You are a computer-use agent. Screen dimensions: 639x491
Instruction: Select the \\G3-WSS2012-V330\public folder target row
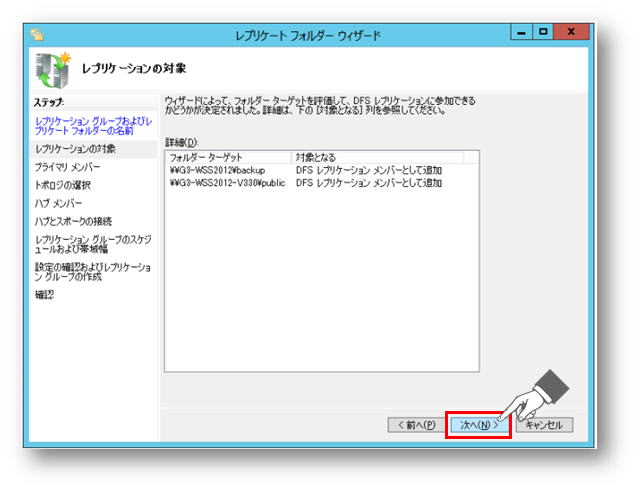322,183
